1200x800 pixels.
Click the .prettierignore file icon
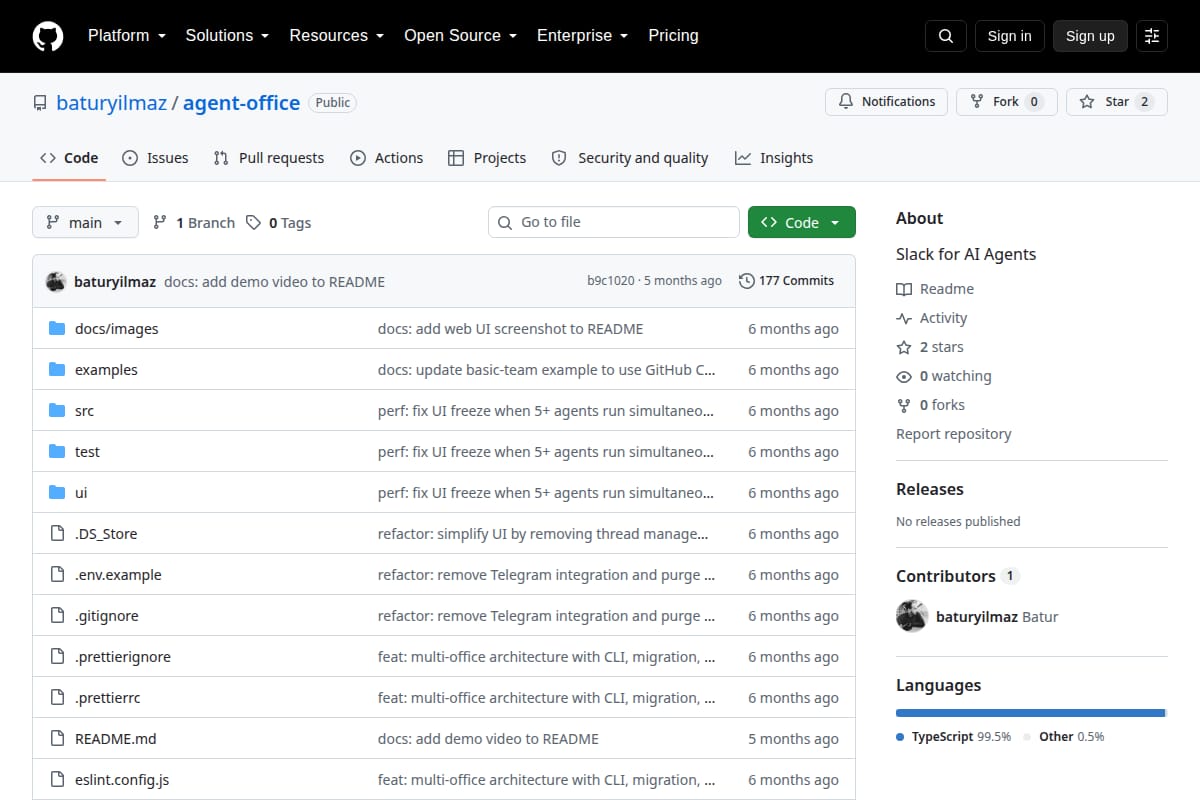pos(57,657)
